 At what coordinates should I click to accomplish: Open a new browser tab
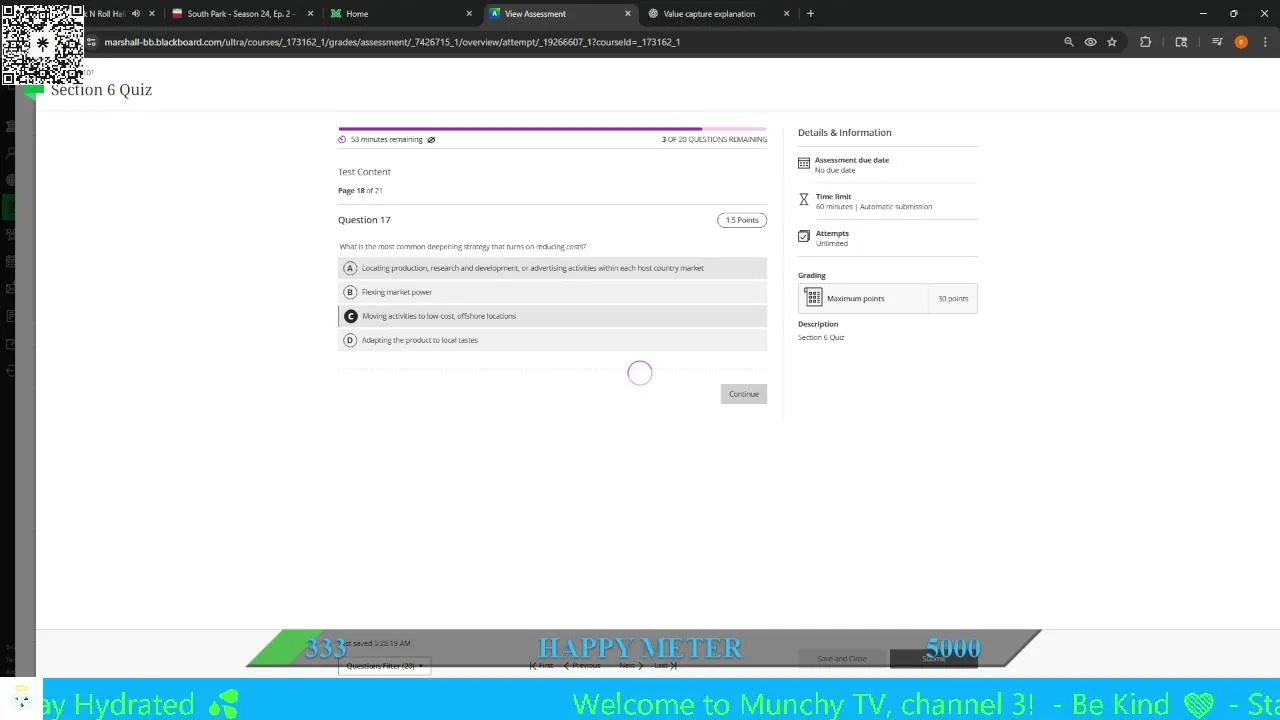click(x=810, y=14)
